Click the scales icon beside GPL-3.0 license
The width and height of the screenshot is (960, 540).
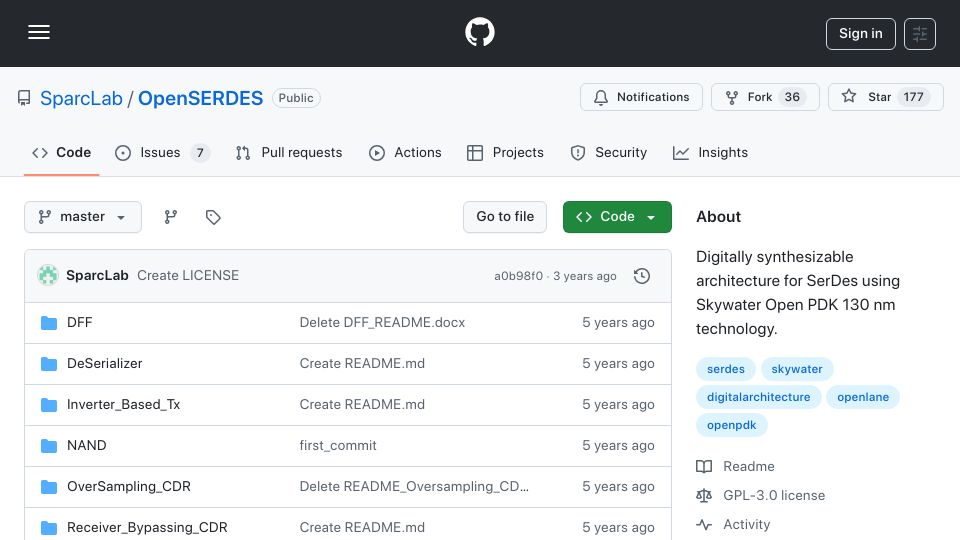(704, 495)
